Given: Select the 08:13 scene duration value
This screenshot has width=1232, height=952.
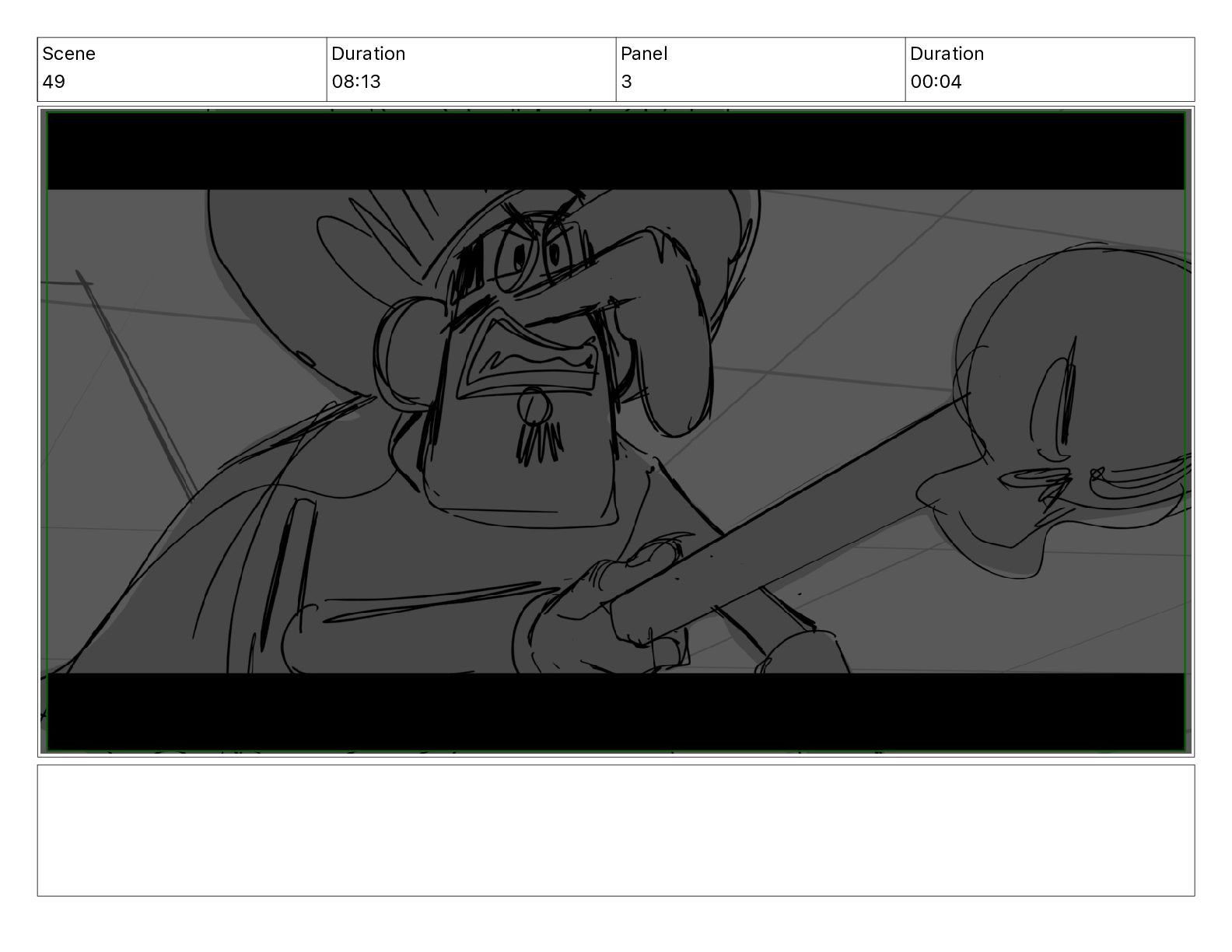Looking at the screenshot, I should click(356, 82).
